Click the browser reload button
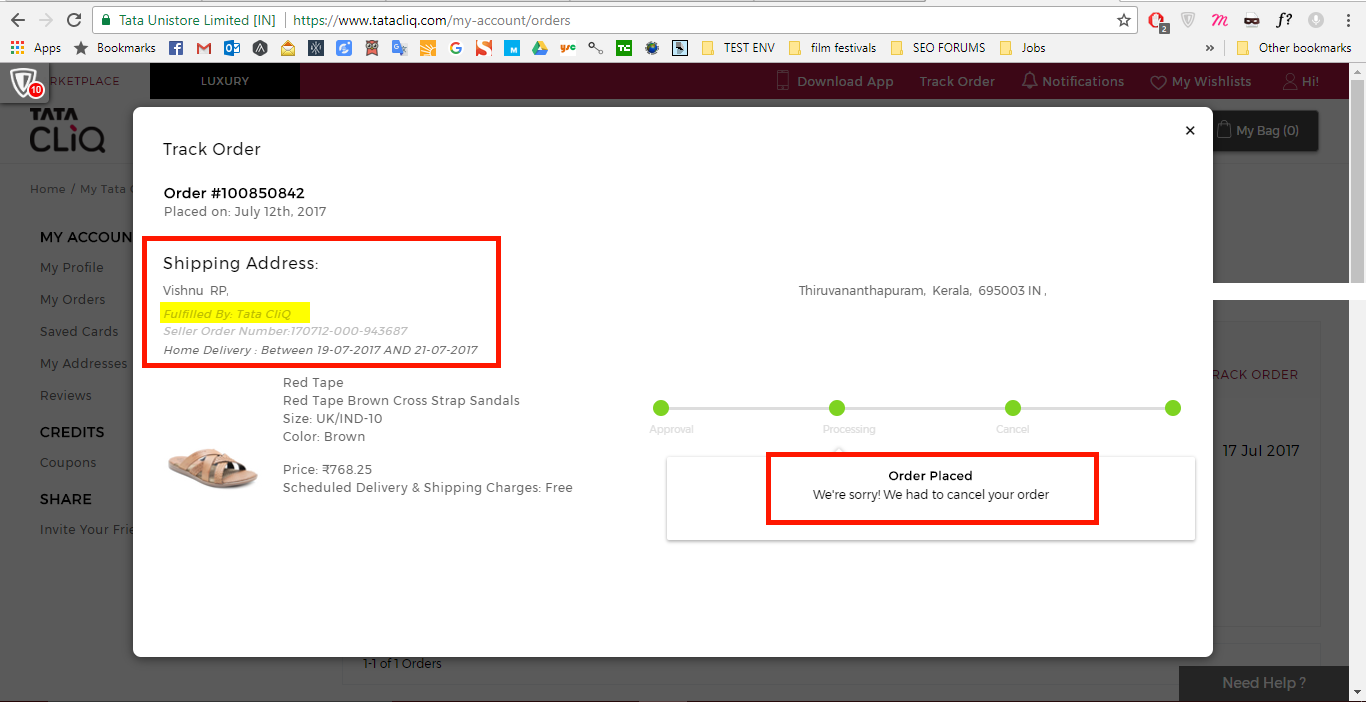The height and width of the screenshot is (702, 1366). click(74, 20)
